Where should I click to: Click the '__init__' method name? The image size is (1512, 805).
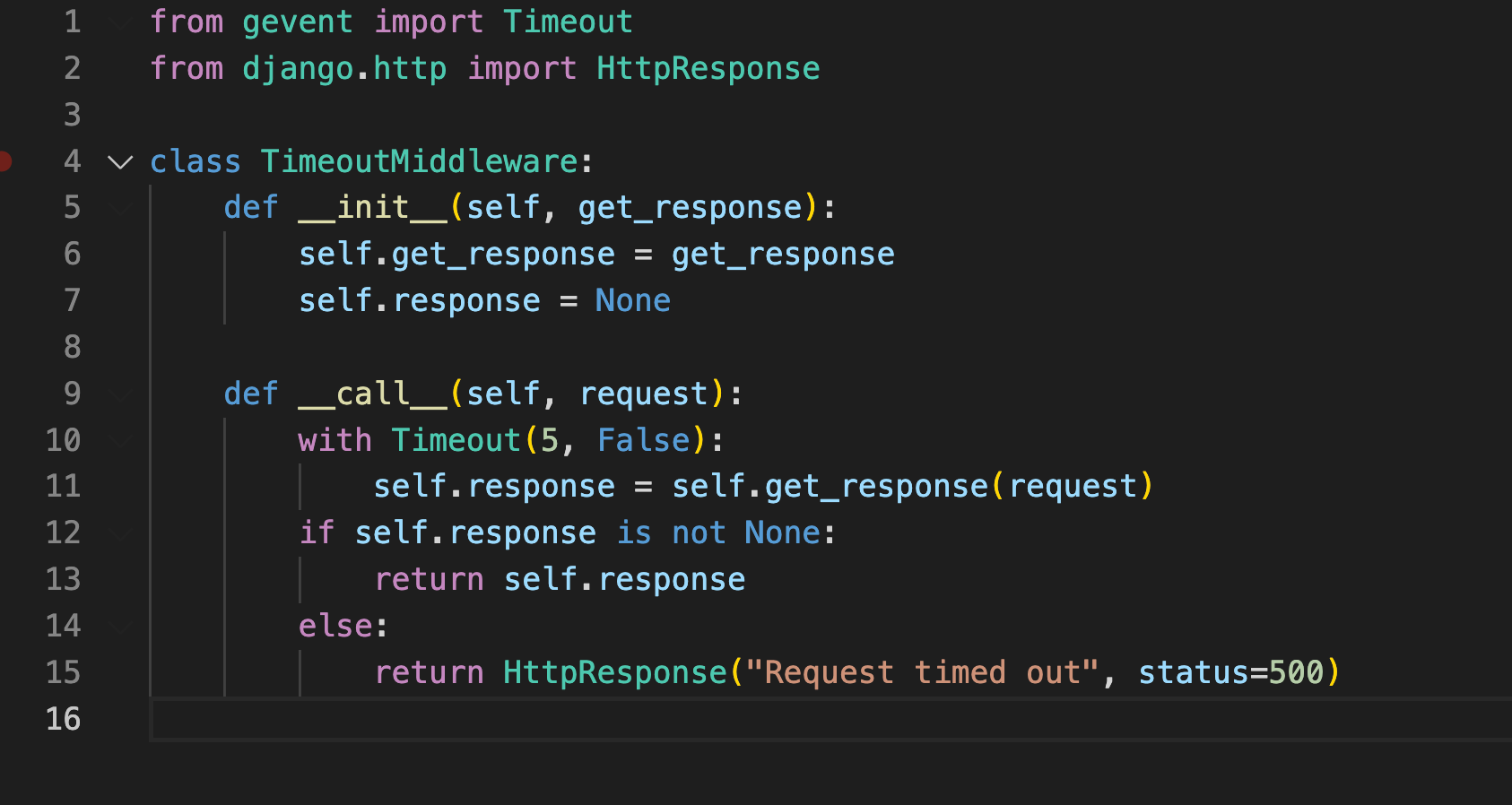[372, 208]
